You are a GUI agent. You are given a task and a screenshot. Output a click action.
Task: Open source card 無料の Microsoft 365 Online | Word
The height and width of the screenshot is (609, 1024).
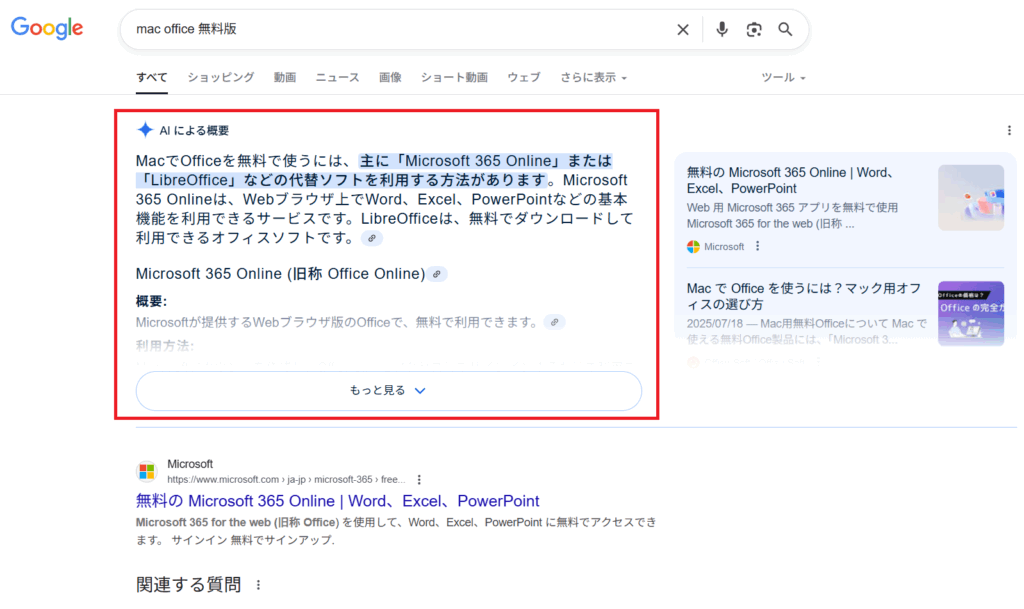[x=790, y=180]
